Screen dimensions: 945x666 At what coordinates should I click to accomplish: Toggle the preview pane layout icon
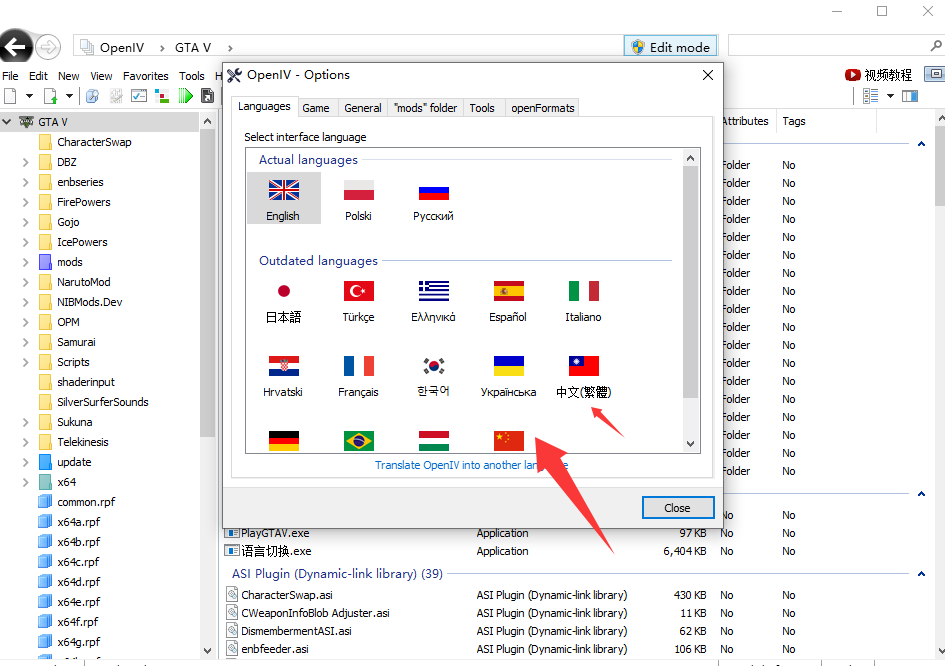pos(910,96)
